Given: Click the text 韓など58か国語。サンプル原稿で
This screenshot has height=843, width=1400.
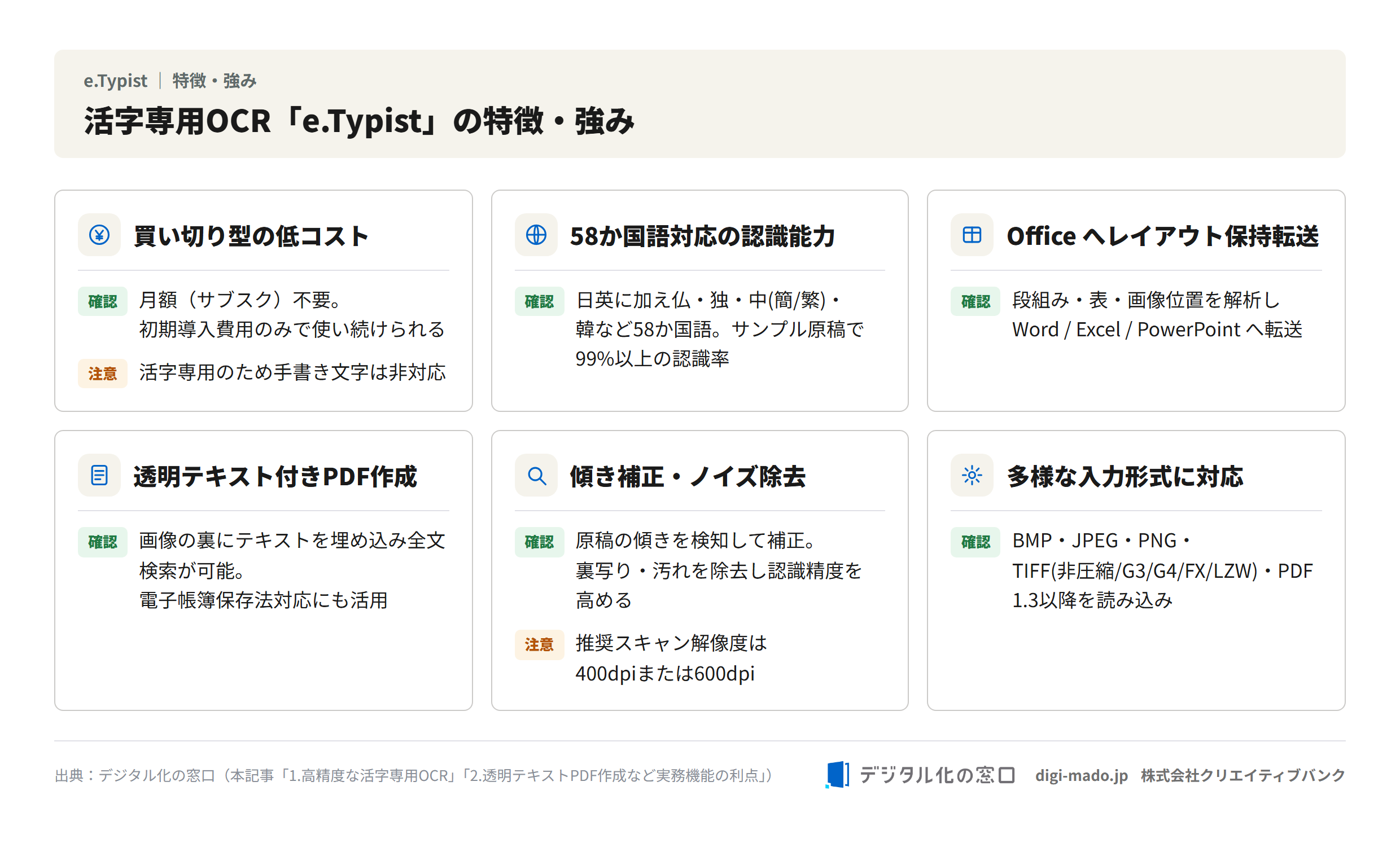Looking at the screenshot, I should pos(719,329).
